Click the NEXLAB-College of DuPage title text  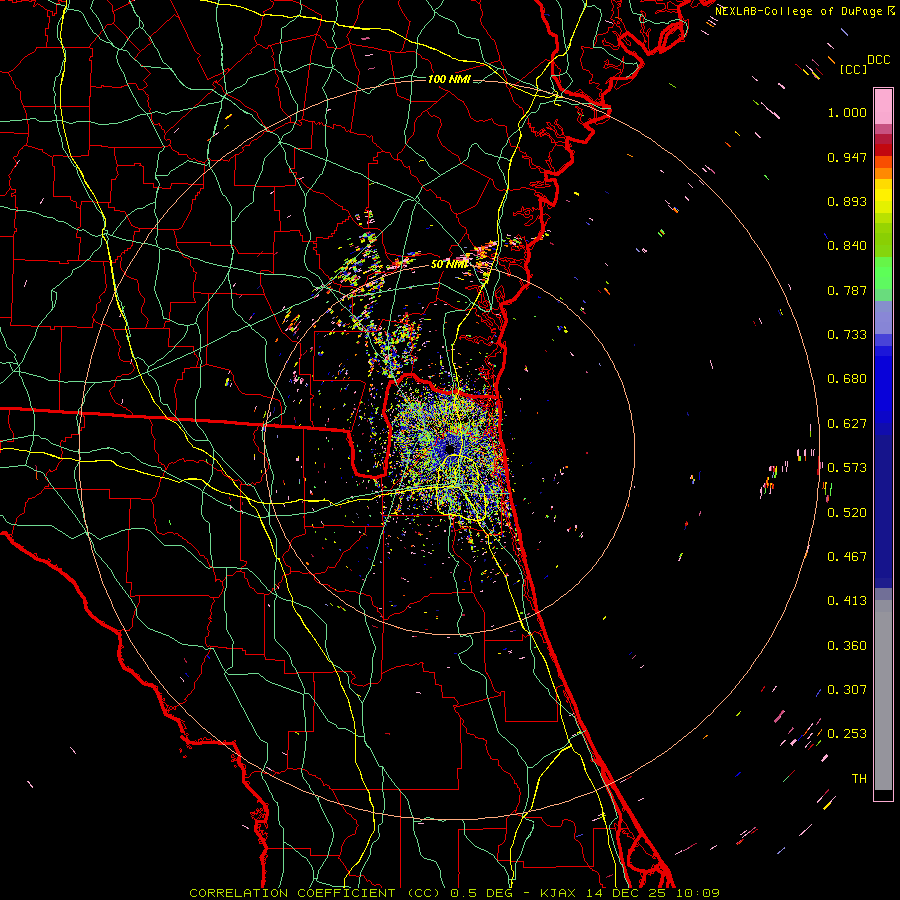coord(805,11)
